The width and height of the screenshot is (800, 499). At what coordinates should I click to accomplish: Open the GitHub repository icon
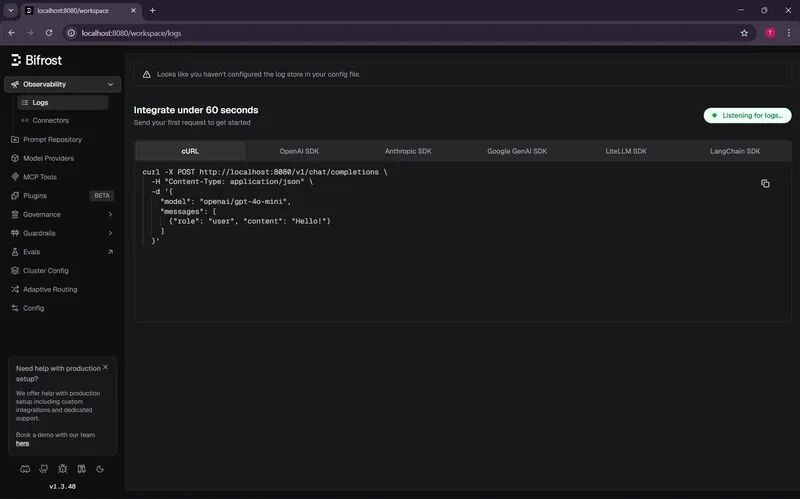coord(43,468)
